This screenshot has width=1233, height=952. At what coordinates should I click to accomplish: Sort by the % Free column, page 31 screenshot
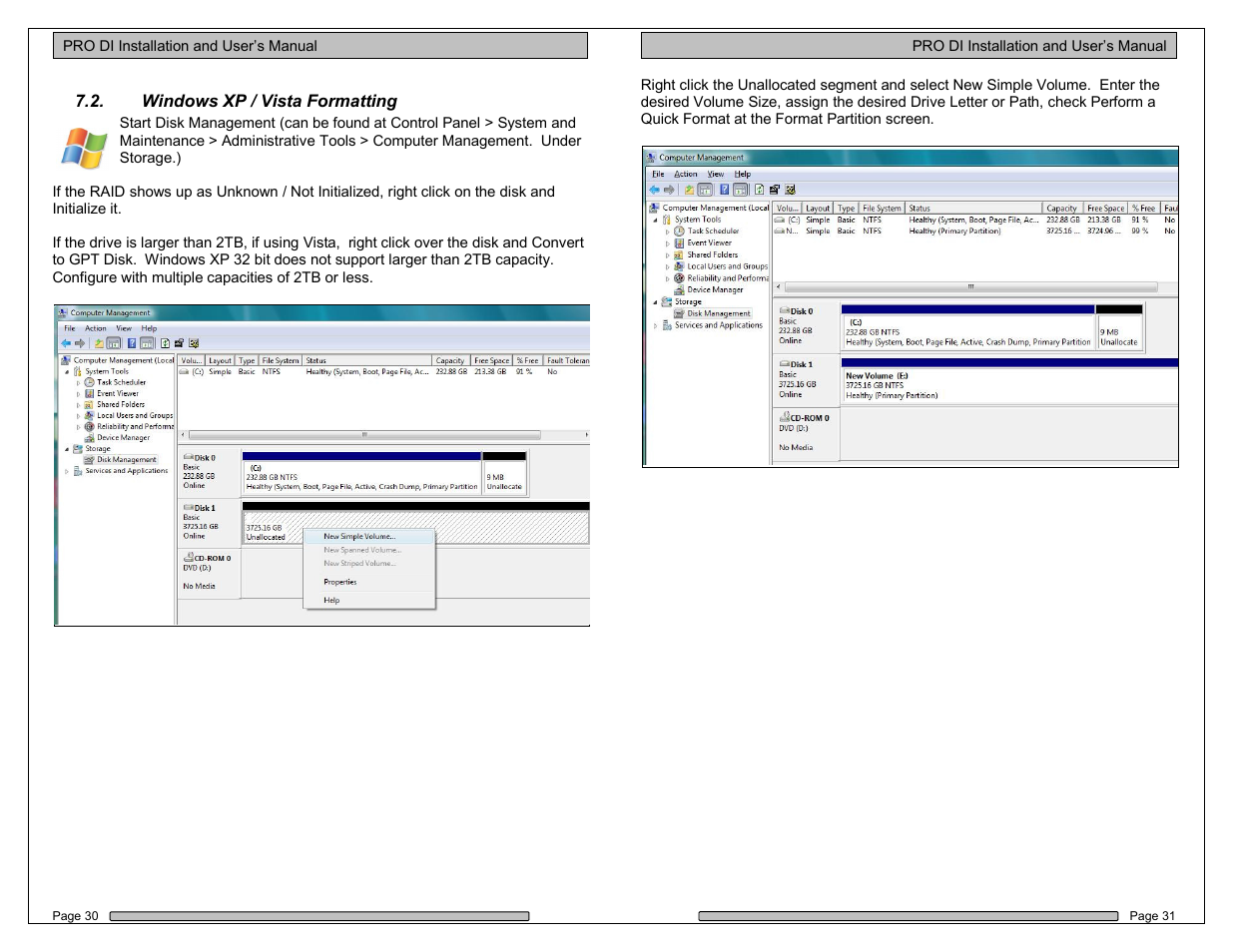[1143, 209]
